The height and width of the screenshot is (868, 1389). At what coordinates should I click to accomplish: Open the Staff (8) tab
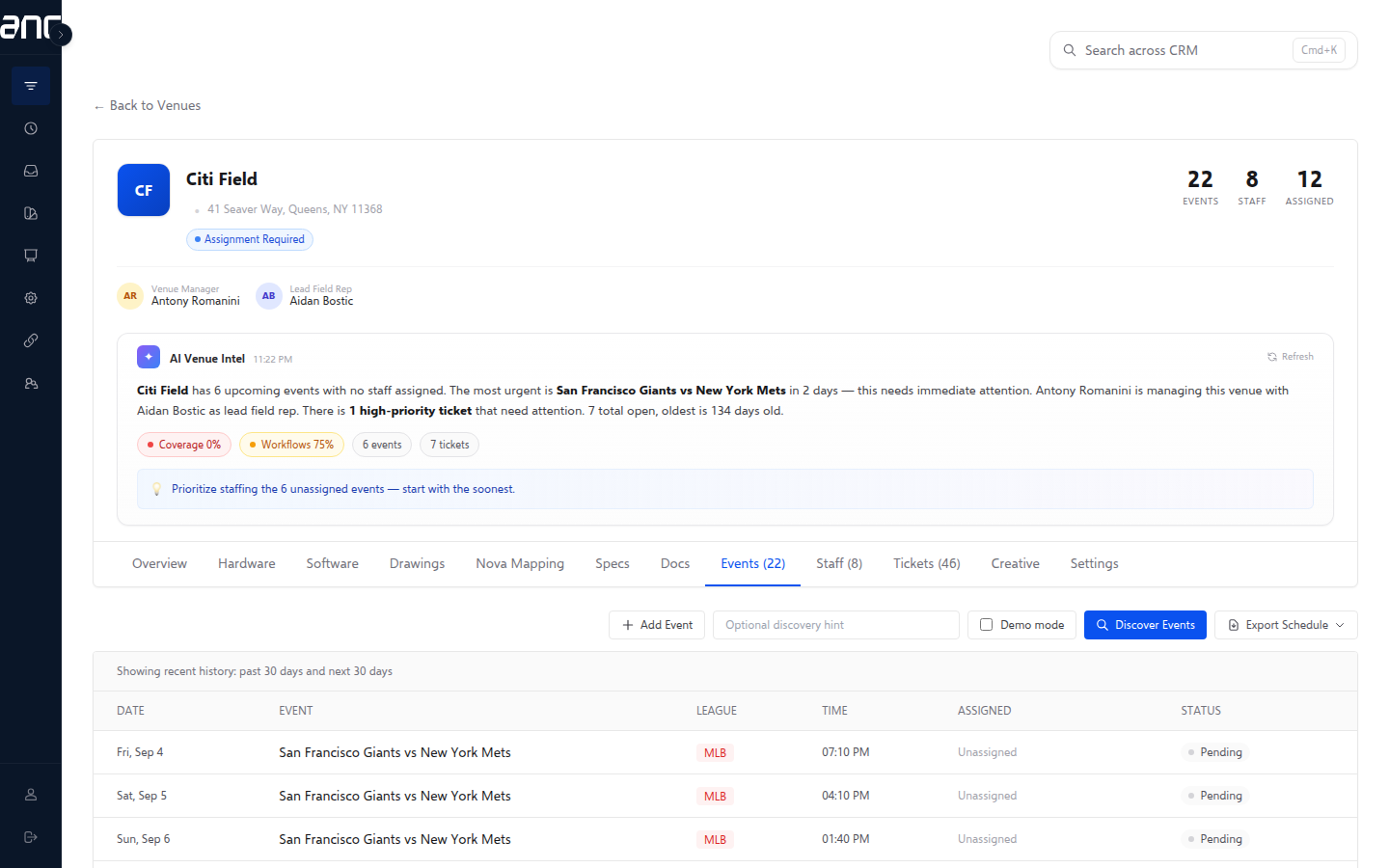pyautogui.click(x=839, y=564)
